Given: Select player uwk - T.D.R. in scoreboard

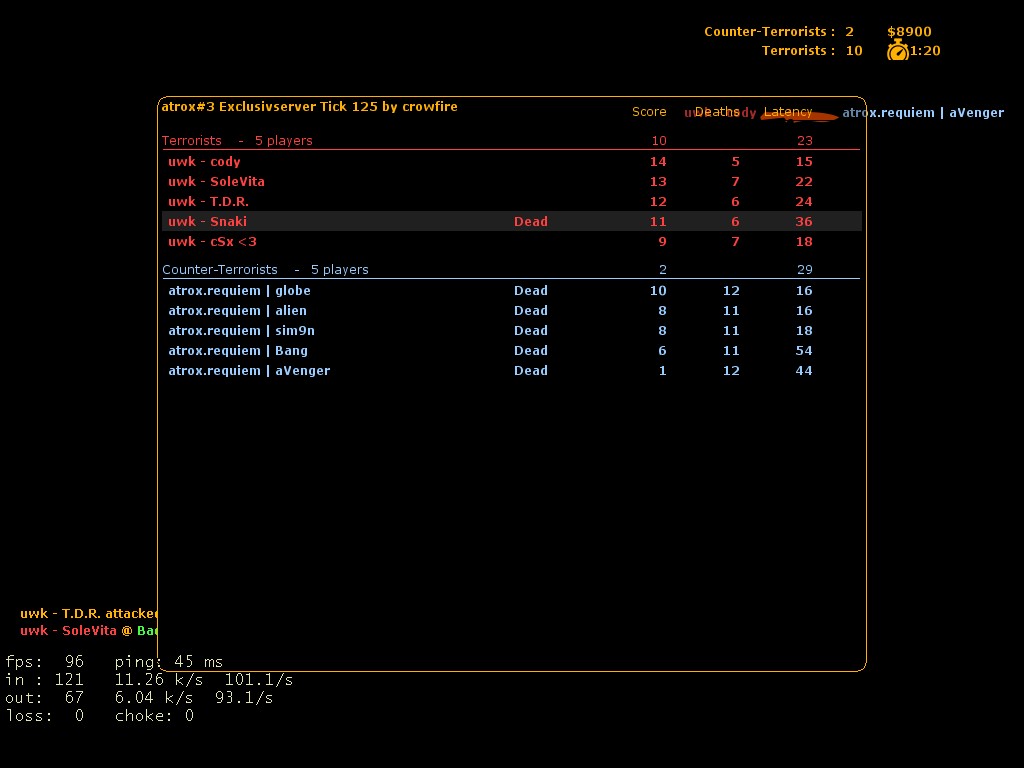Looking at the screenshot, I should tap(208, 202).
